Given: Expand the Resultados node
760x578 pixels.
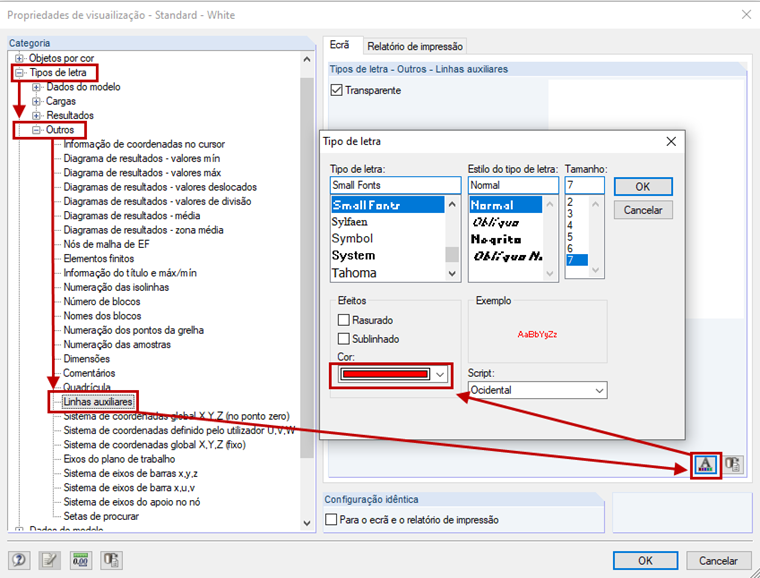Looking at the screenshot, I should pyautogui.click(x=36, y=115).
